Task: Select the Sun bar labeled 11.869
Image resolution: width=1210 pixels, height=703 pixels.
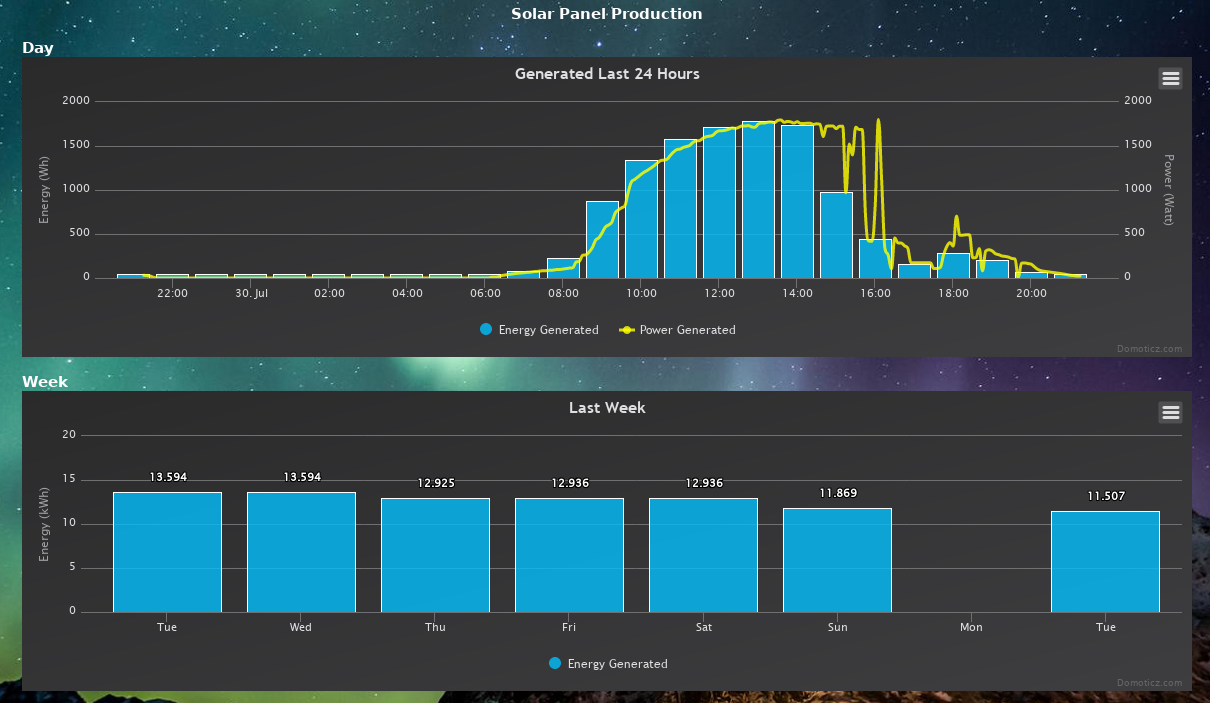Action: click(x=837, y=560)
